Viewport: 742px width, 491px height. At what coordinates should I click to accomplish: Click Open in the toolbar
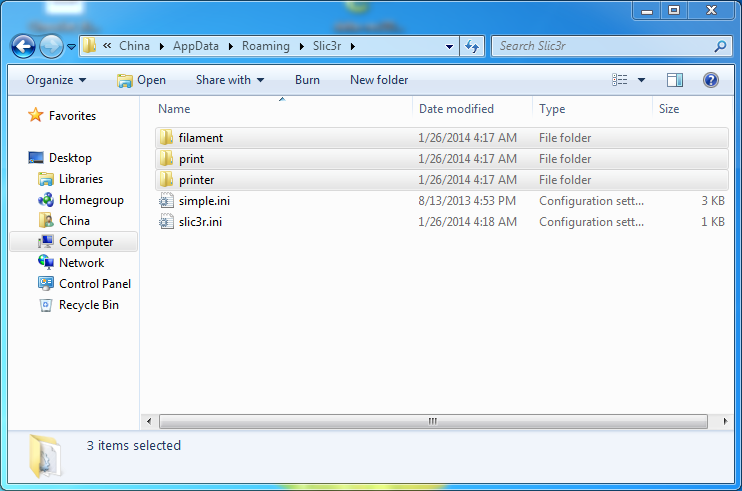click(x=141, y=80)
